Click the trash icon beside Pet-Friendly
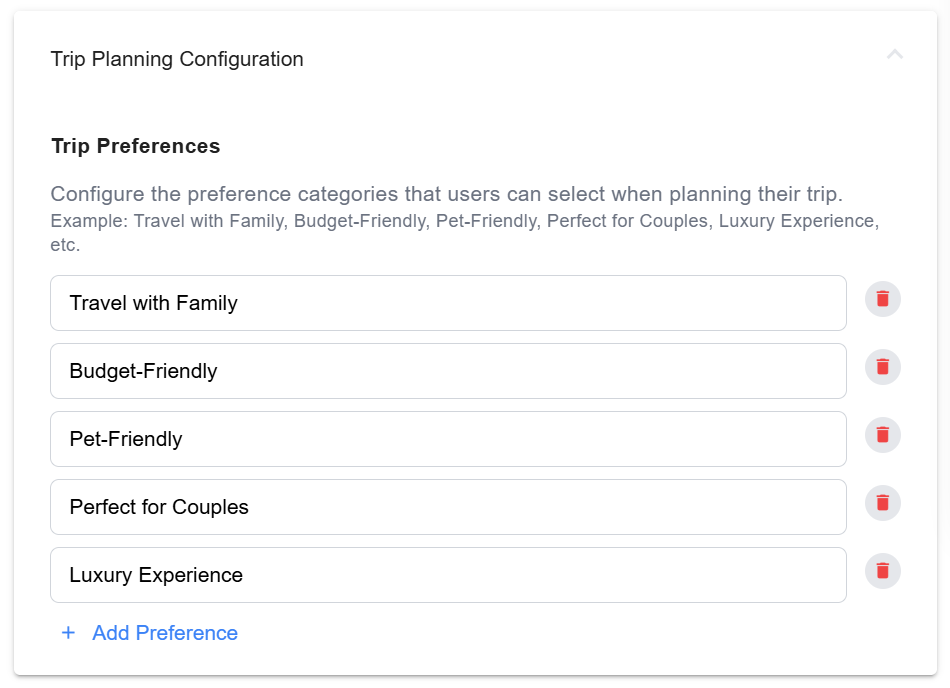The width and height of the screenshot is (950, 688). (882, 435)
